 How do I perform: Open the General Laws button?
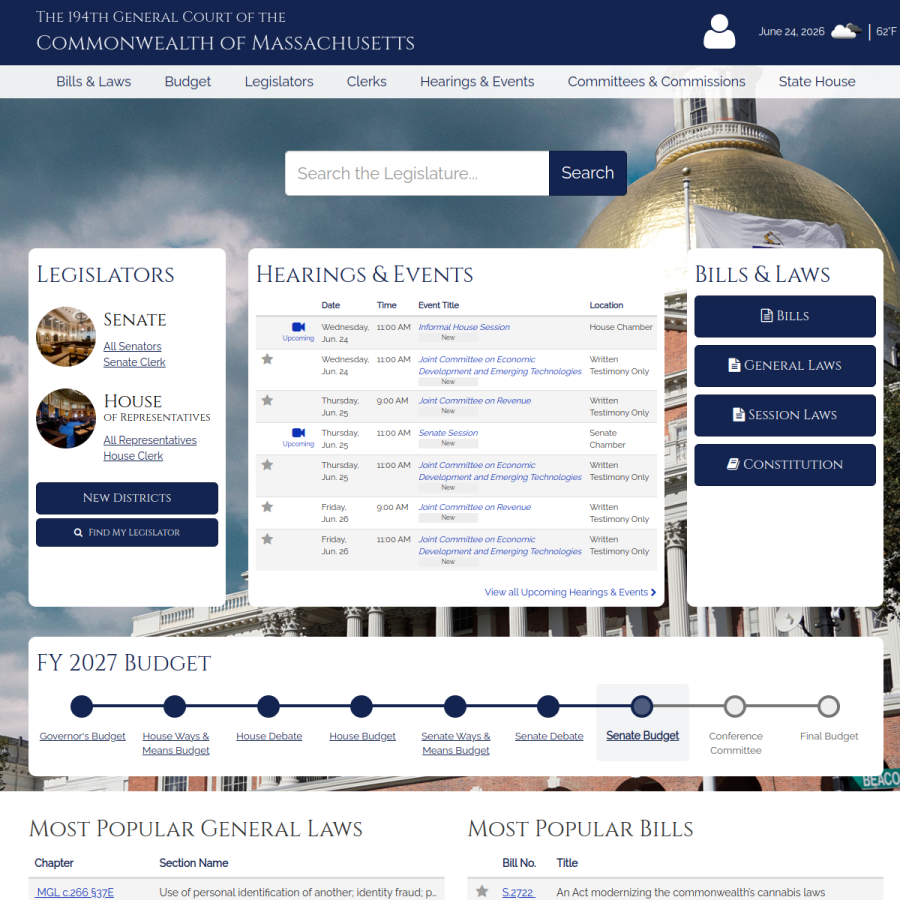[x=785, y=366]
